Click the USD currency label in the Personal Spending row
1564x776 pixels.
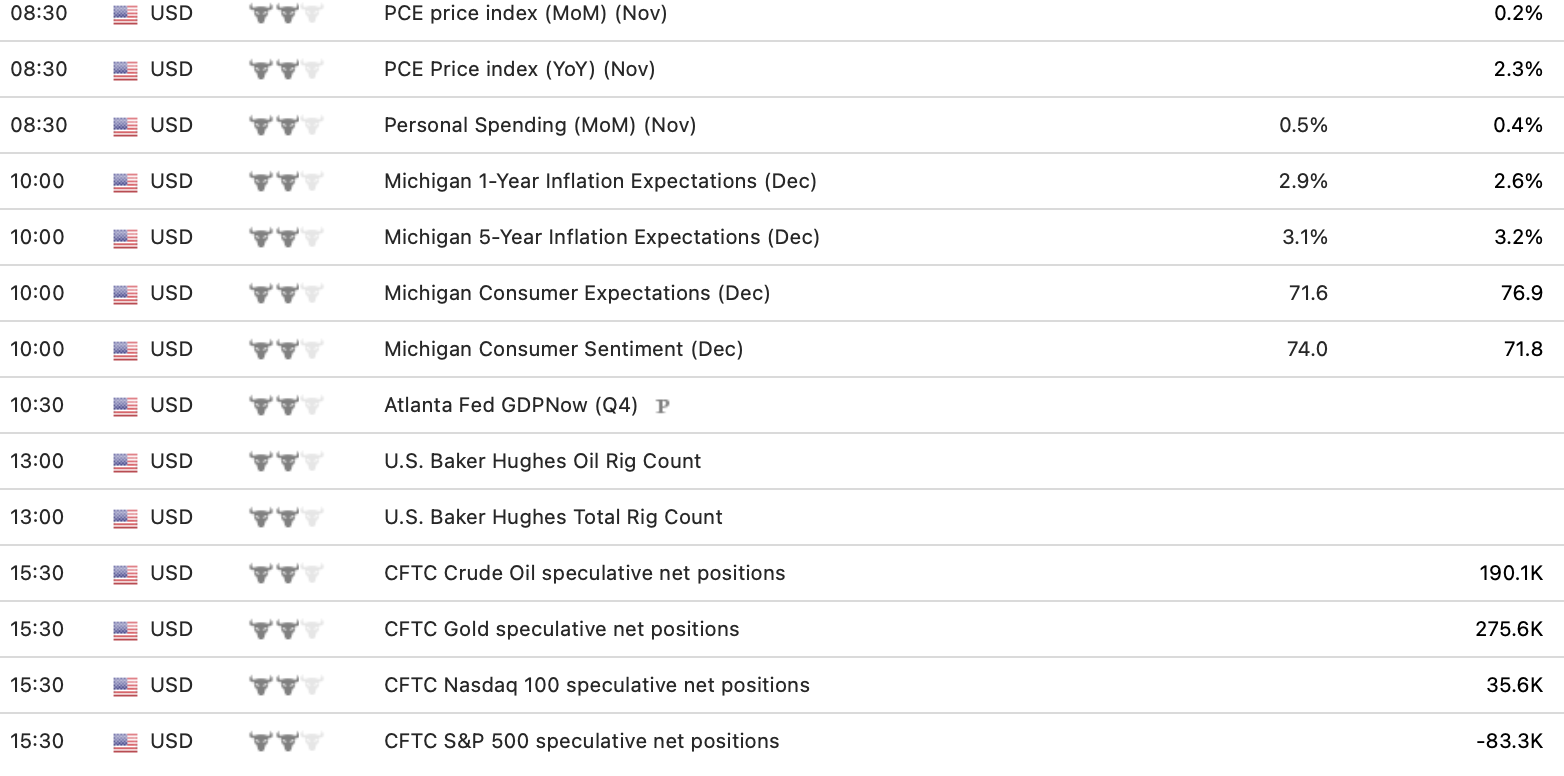(171, 125)
